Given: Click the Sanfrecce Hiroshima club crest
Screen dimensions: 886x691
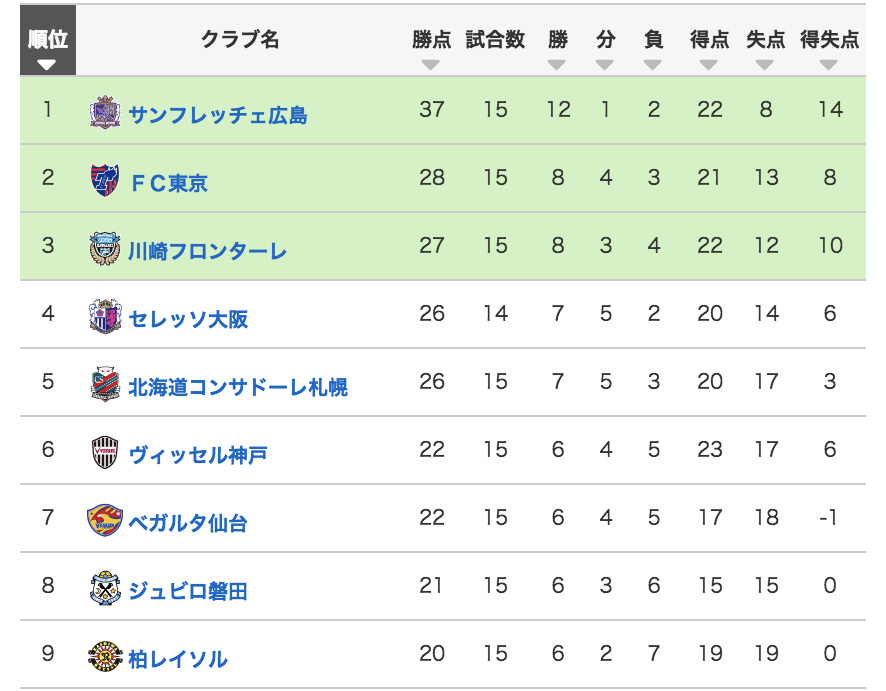Looking at the screenshot, I should tap(105, 112).
